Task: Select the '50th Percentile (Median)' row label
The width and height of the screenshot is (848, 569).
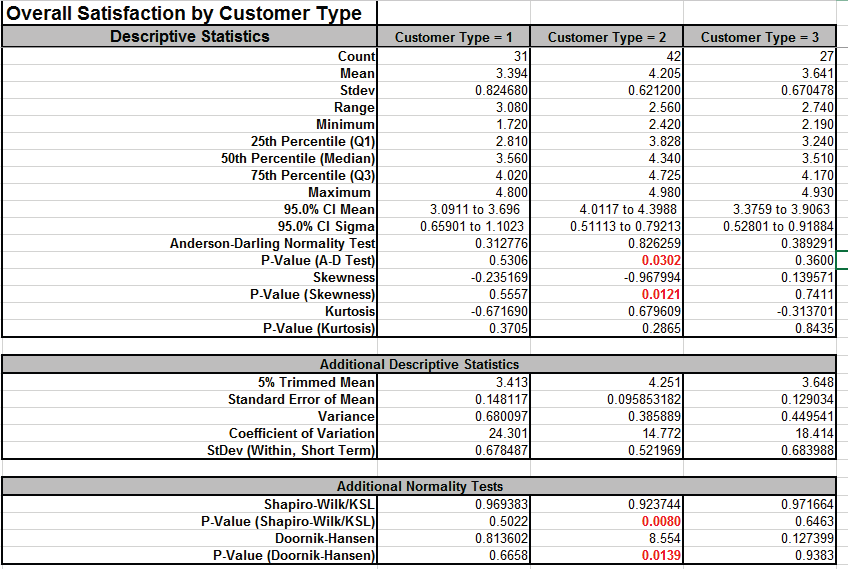Action: 298,158
